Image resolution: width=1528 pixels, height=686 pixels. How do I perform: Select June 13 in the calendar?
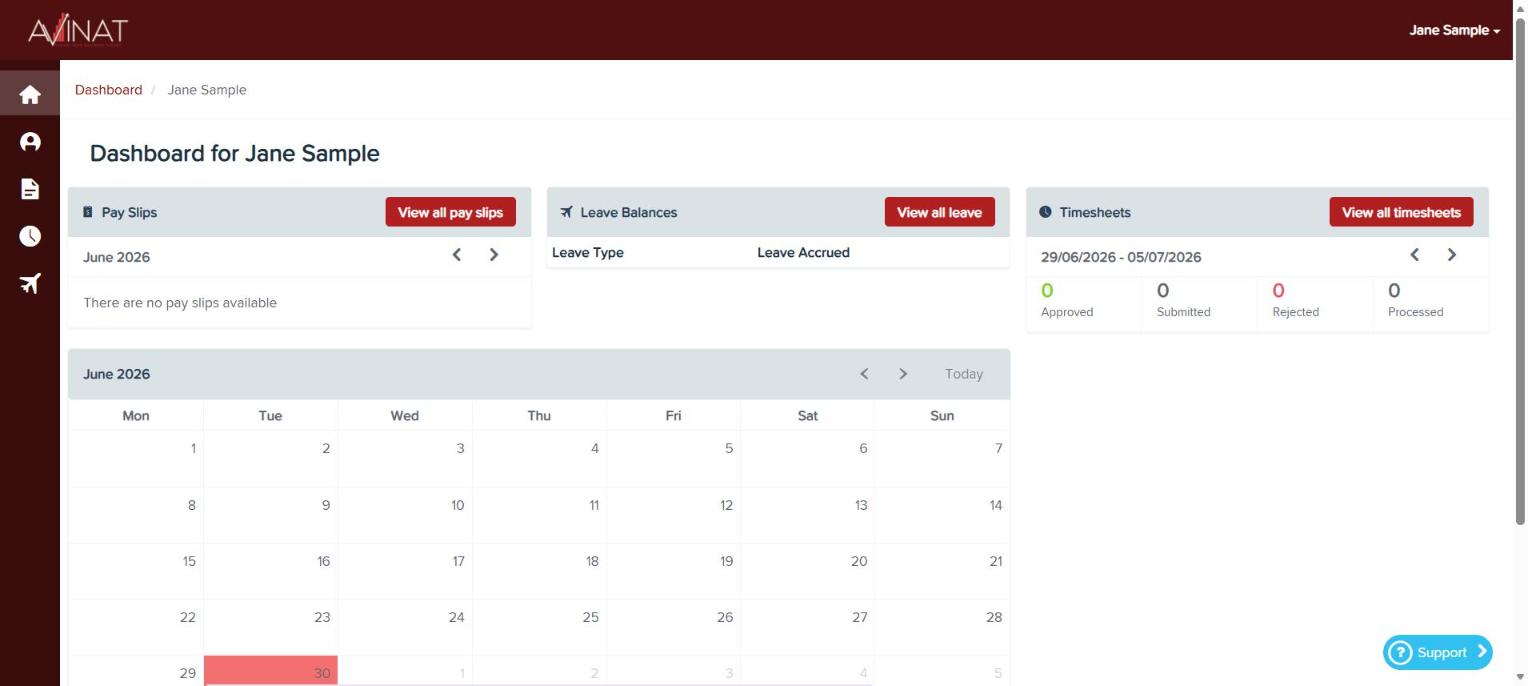pyautogui.click(x=807, y=516)
